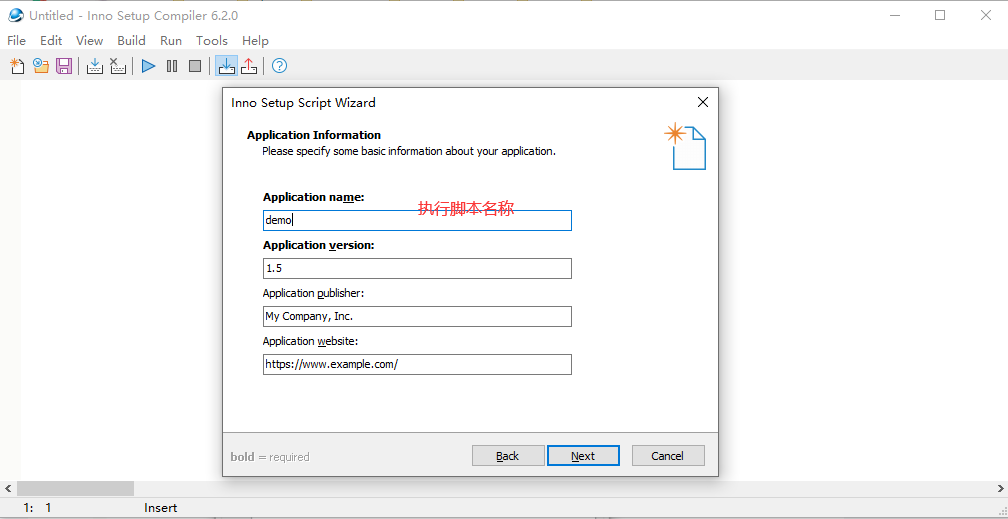Viewport: 1008px width, 519px height.
Task: Click the Back button in the wizard
Action: 508,456
